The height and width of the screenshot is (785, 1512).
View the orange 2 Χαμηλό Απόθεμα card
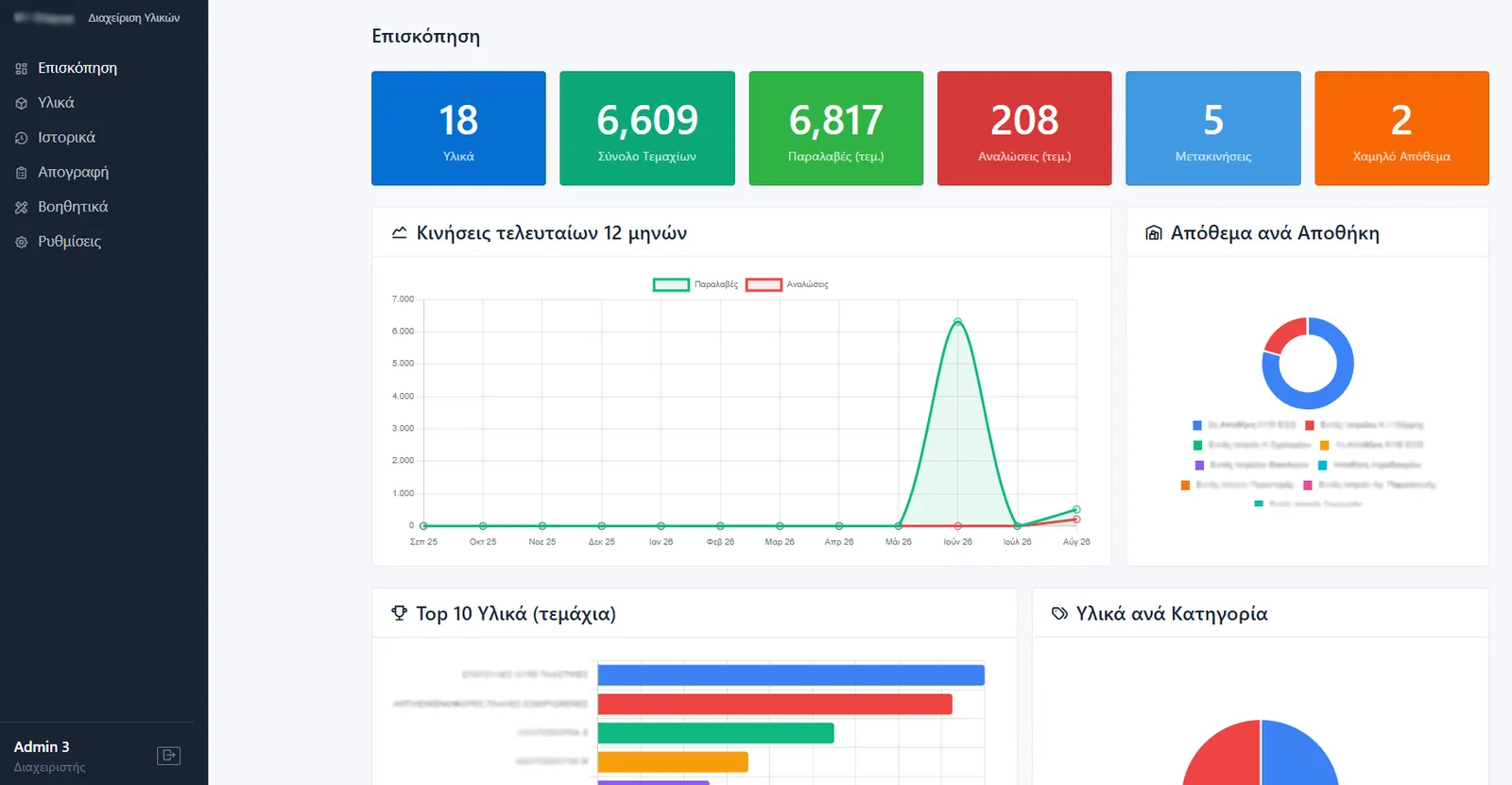(1401, 128)
